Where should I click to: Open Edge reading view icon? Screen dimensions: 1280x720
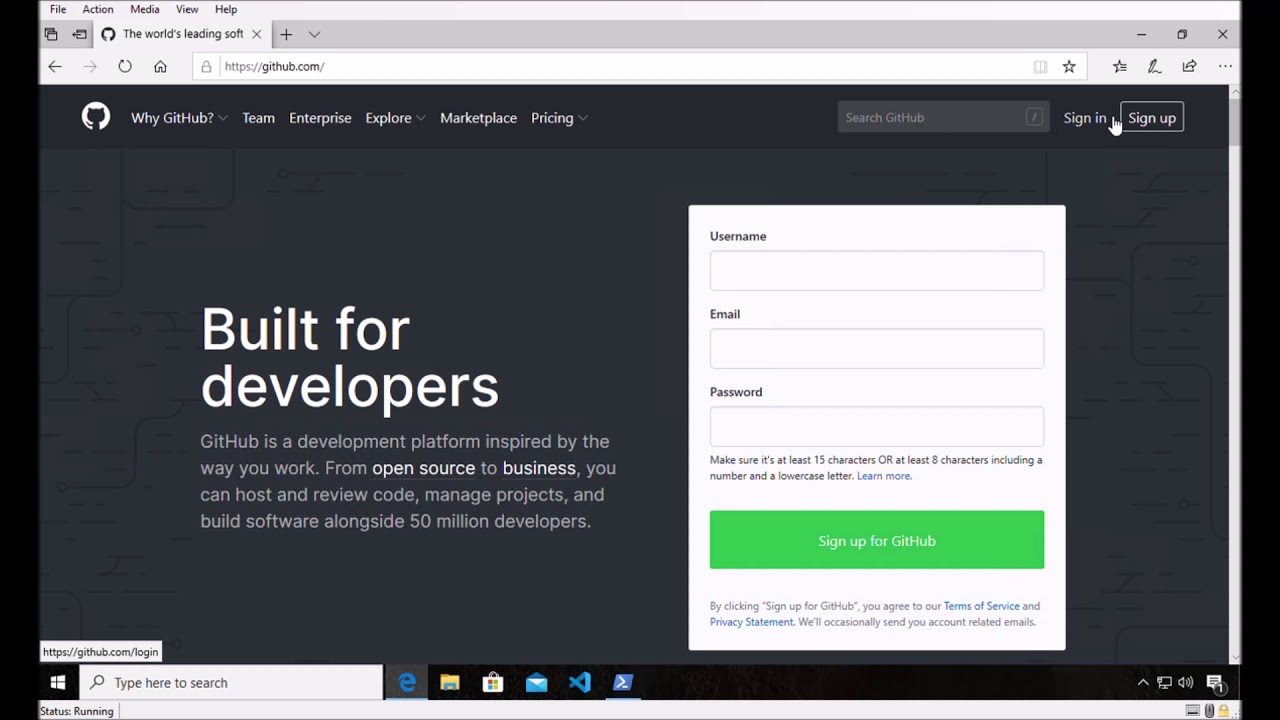[x=1040, y=66]
